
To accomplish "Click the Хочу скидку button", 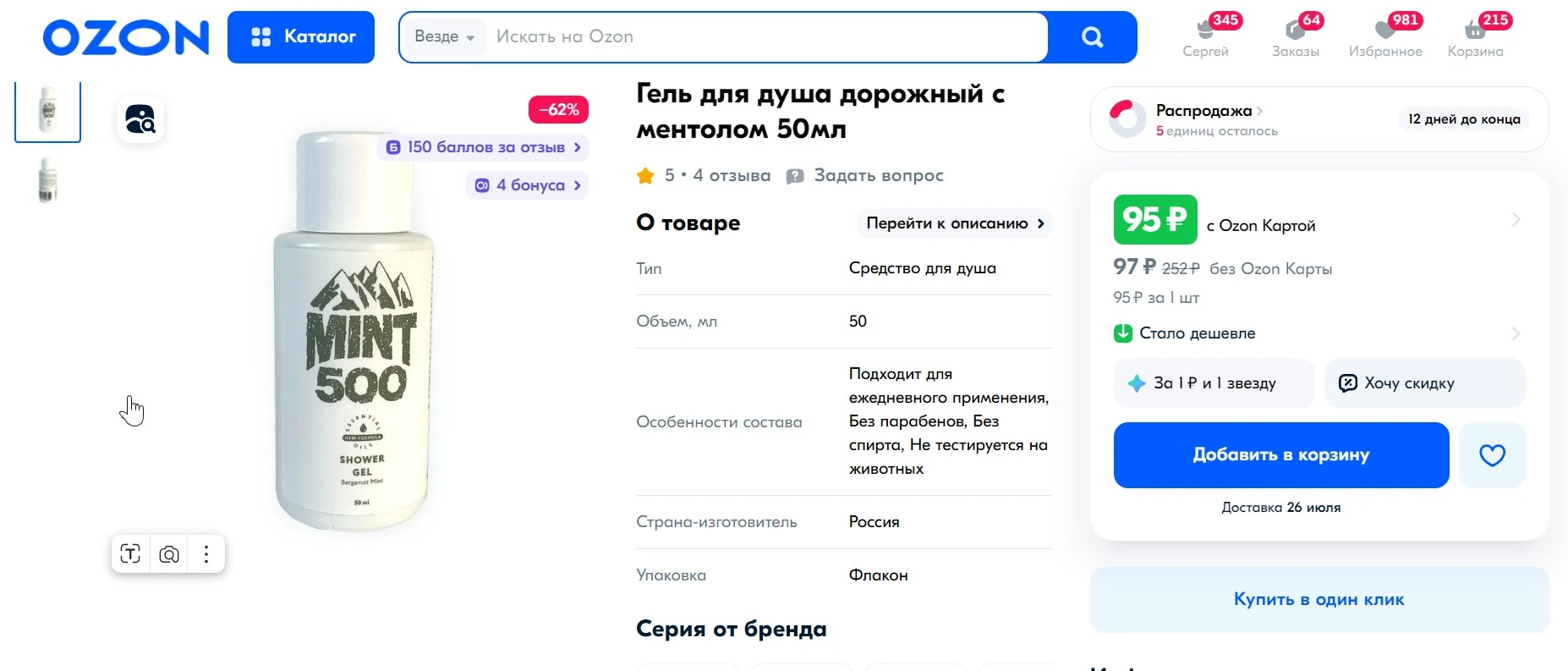I will pos(1425,383).
